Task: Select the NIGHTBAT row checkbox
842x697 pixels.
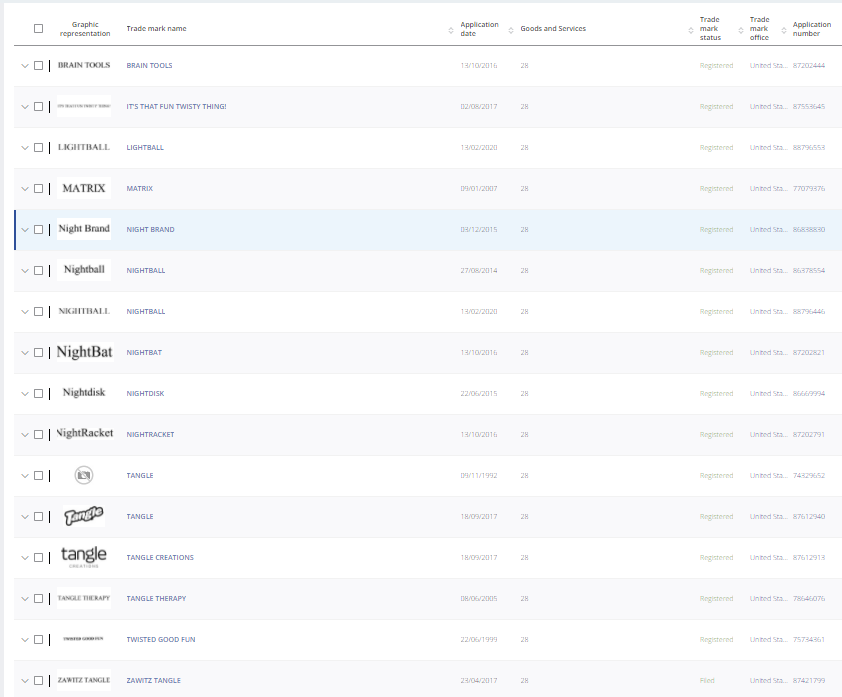Action: pyautogui.click(x=39, y=352)
